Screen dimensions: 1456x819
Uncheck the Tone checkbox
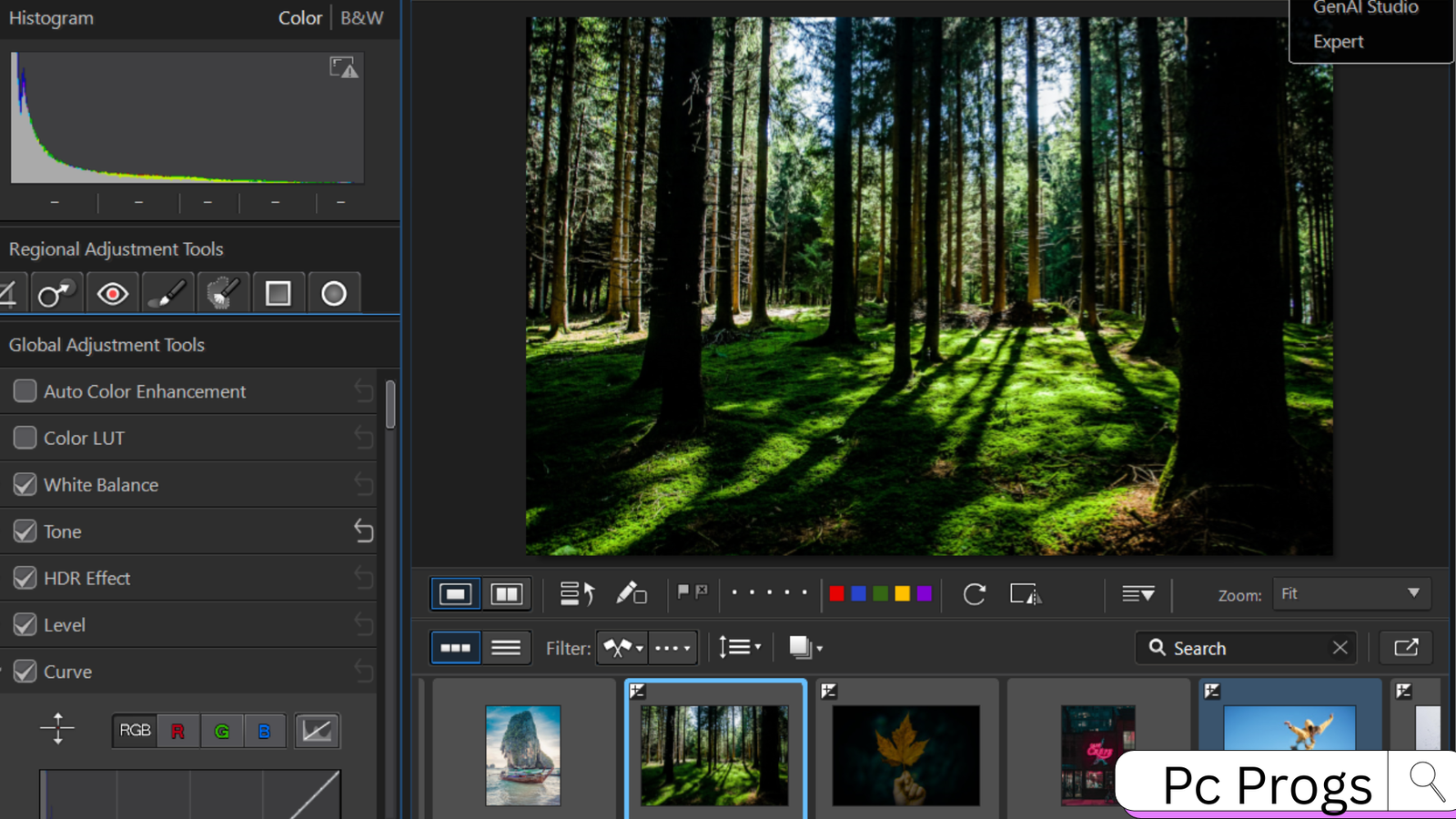[25, 531]
